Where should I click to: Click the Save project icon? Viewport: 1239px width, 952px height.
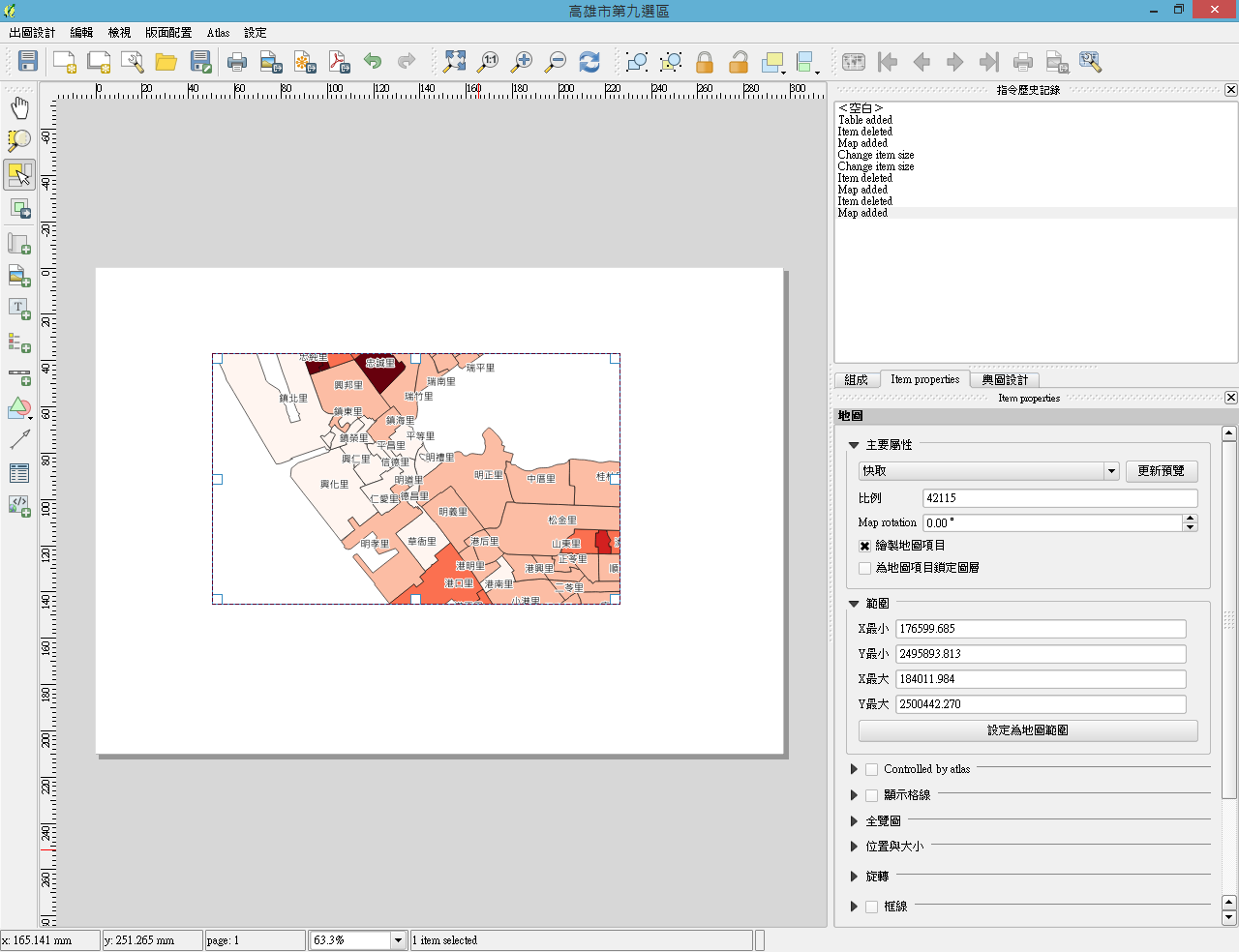pos(28,62)
